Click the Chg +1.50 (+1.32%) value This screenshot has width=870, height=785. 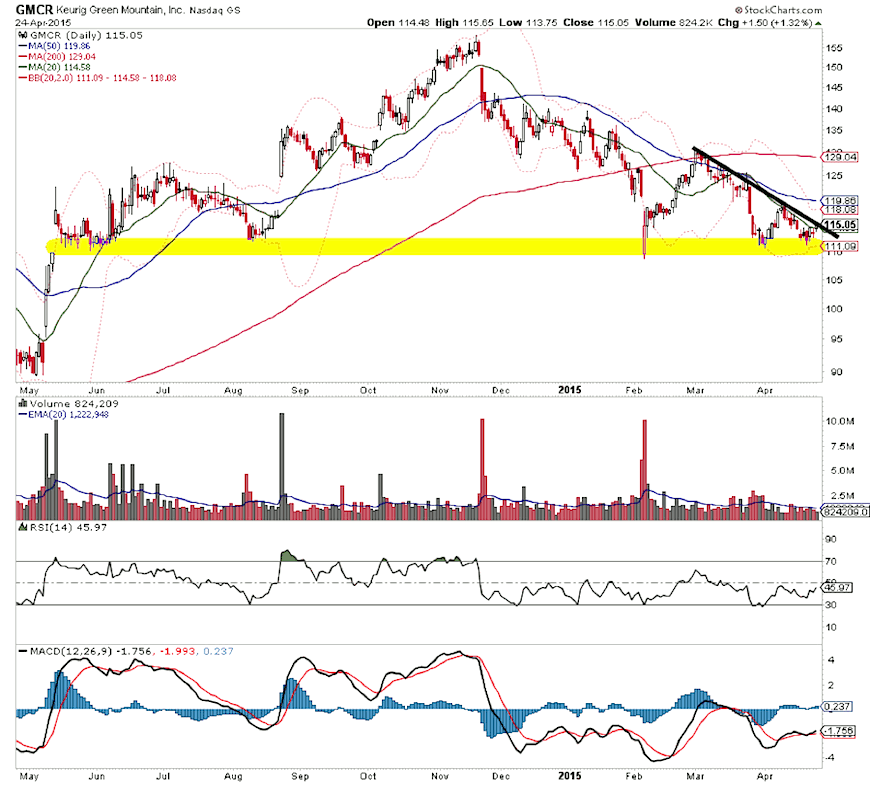(765, 23)
